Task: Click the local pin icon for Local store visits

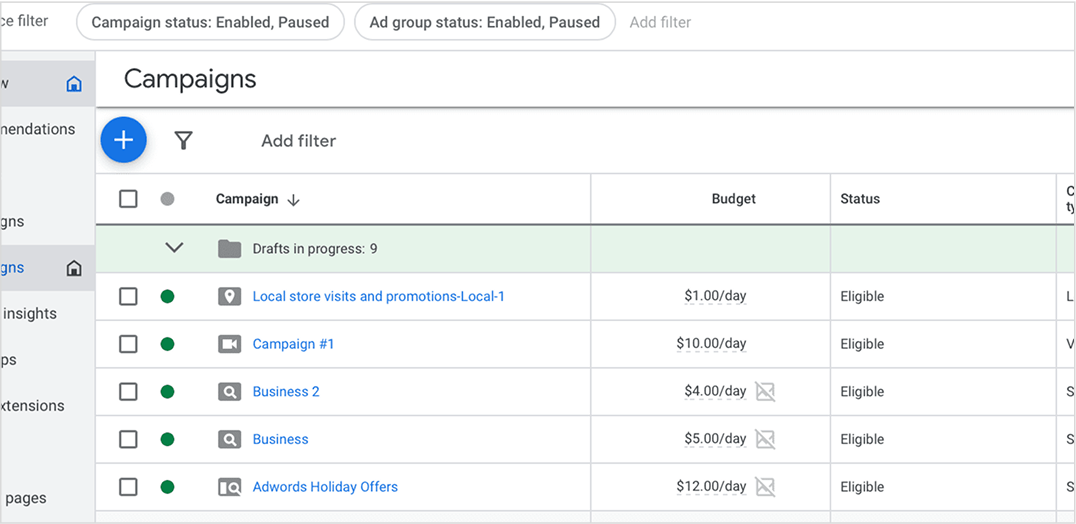Action: point(230,297)
